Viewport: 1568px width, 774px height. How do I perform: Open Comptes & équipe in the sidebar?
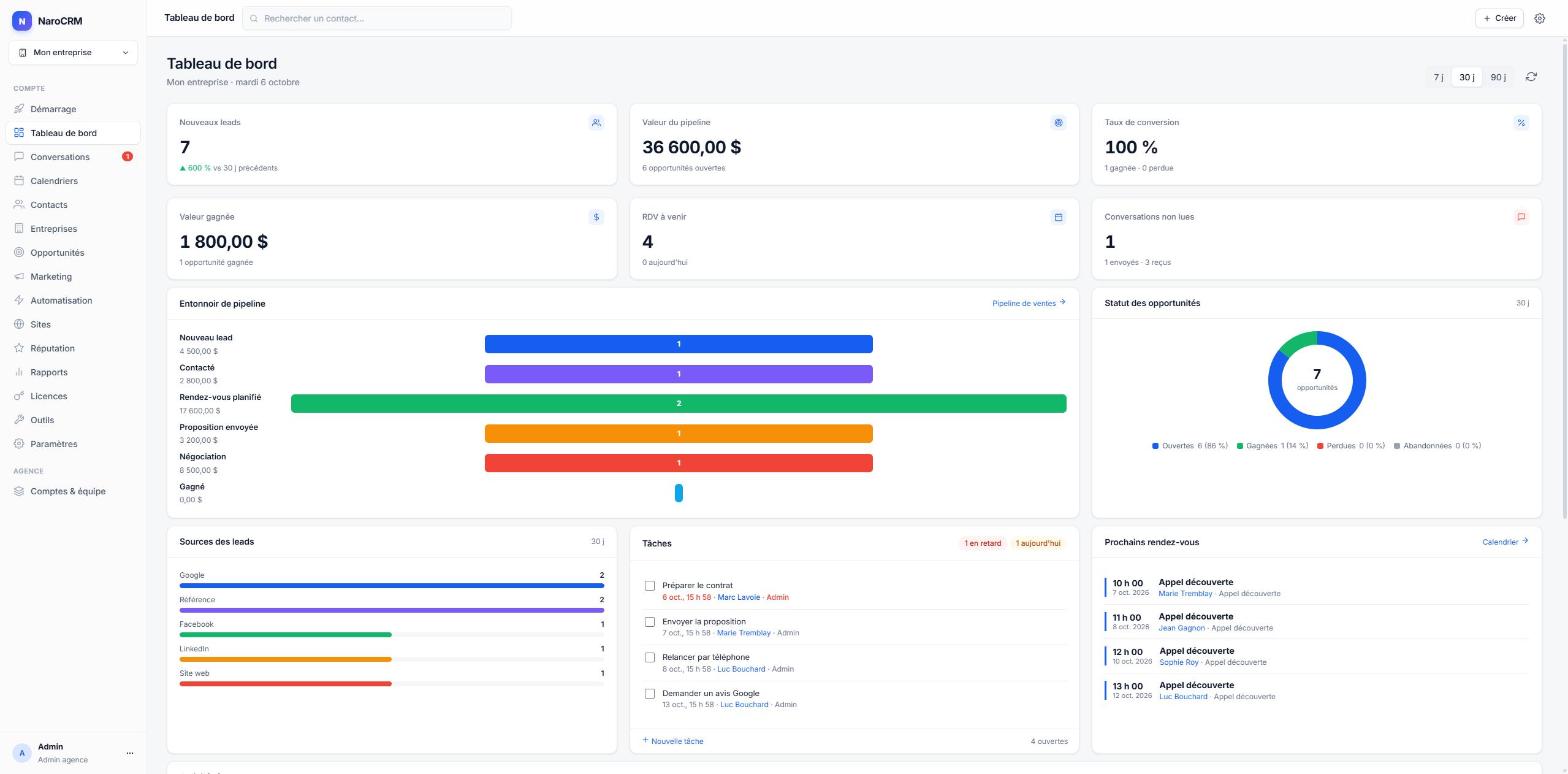coord(73,491)
